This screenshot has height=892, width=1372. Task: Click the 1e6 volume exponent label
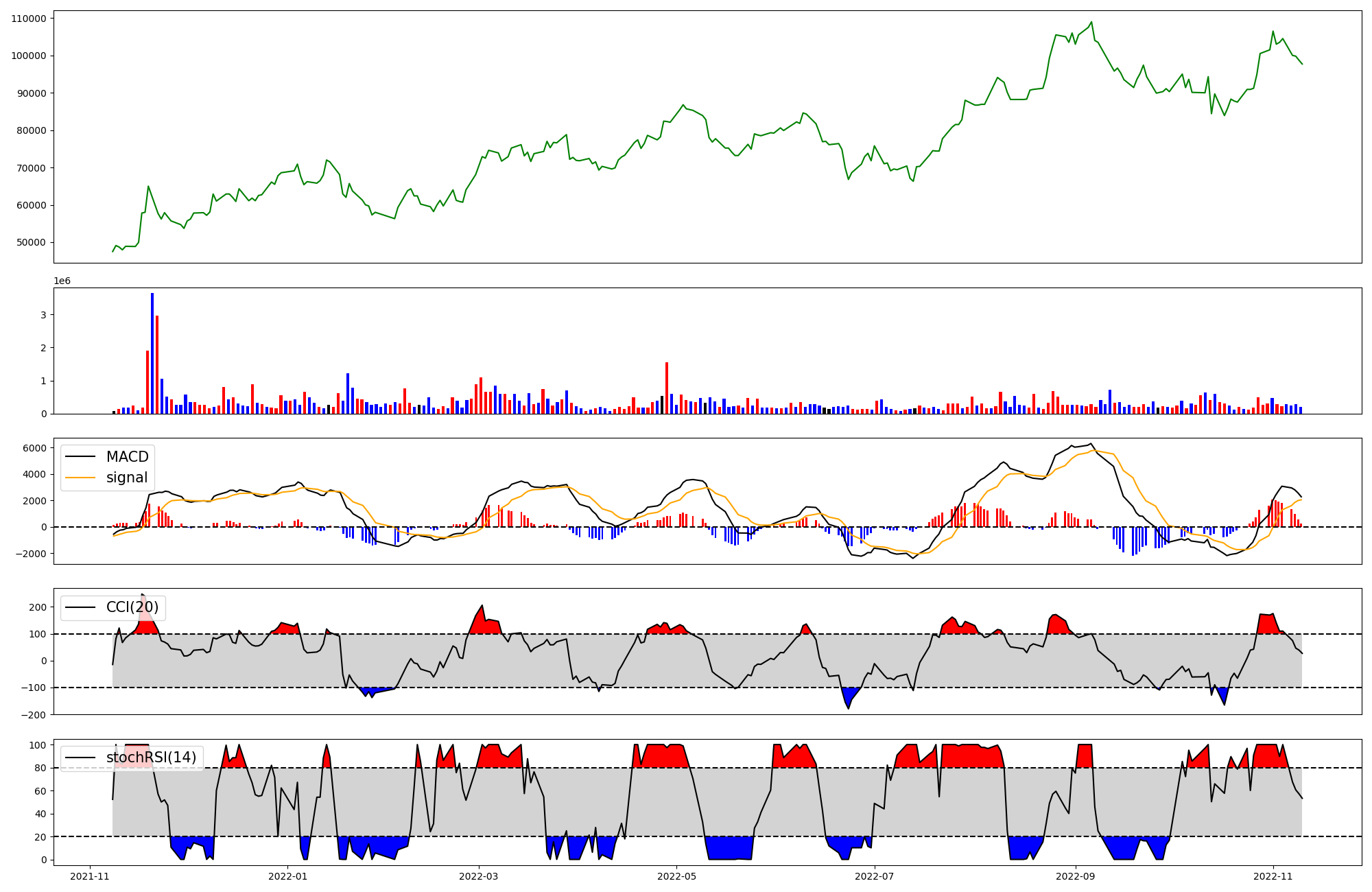[62, 281]
